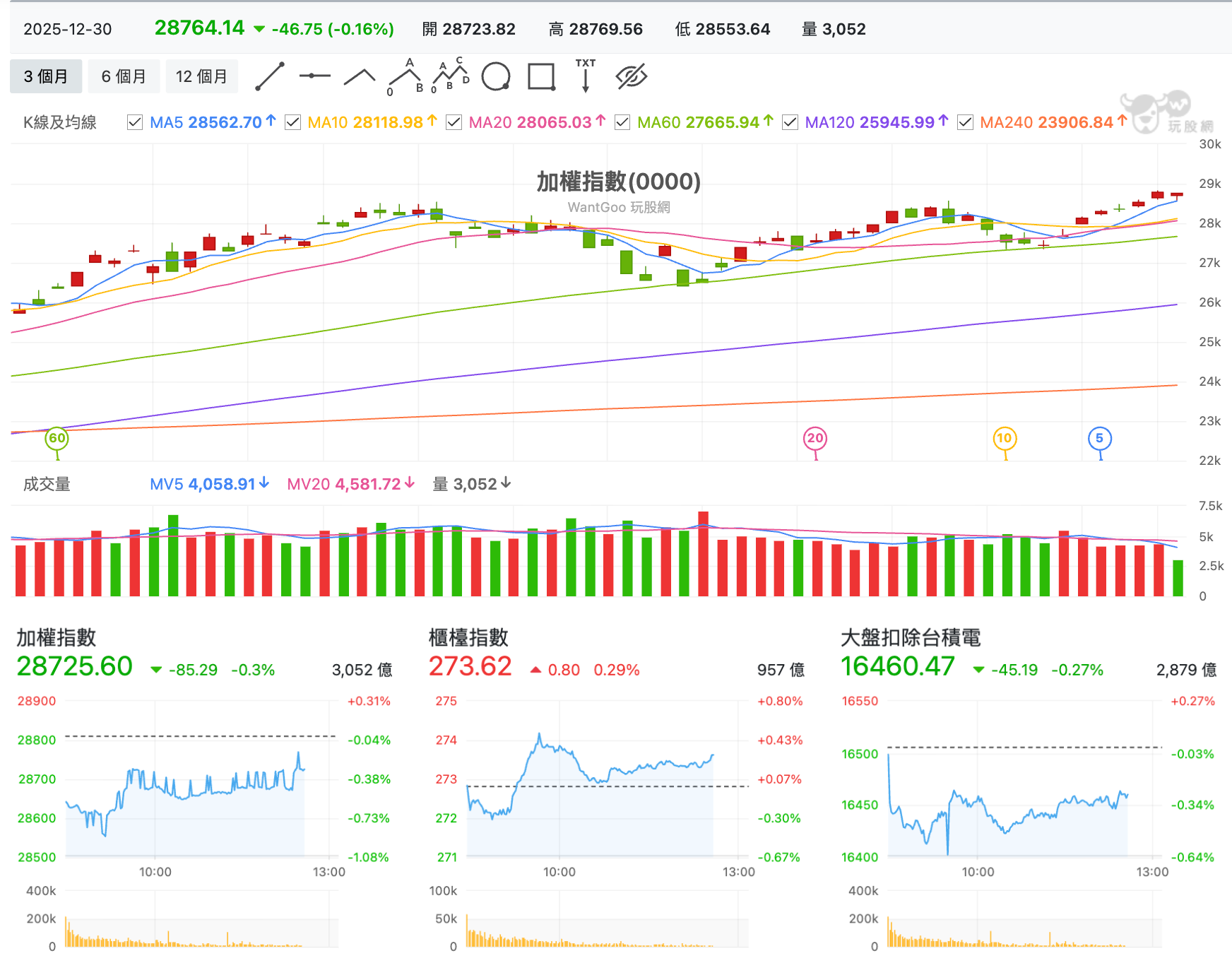This screenshot has width=1232, height=963.
Task: Toggle drawings visibility with the eye icon
Action: click(631, 76)
